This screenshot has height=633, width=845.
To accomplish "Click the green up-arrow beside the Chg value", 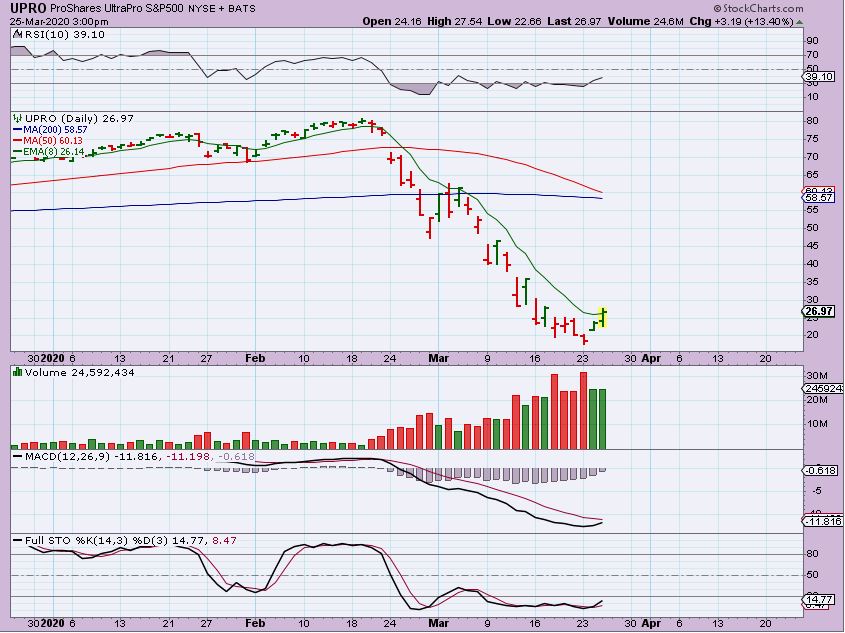I will (x=800, y=22).
